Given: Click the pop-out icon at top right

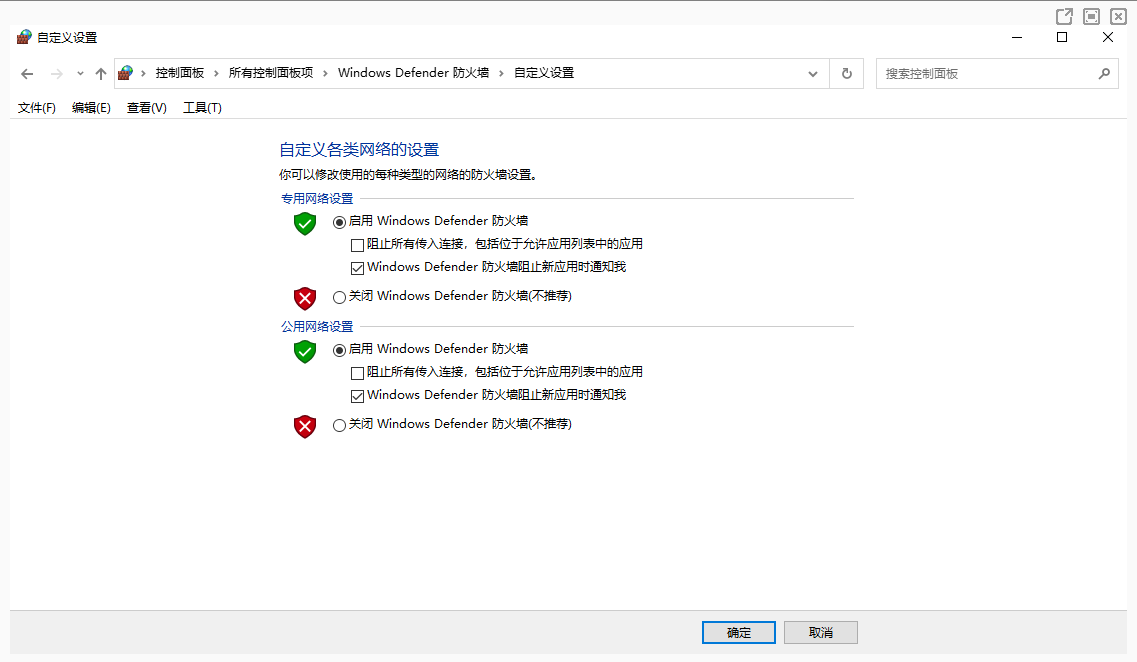Looking at the screenshot, I should [x=1064, y=16].
